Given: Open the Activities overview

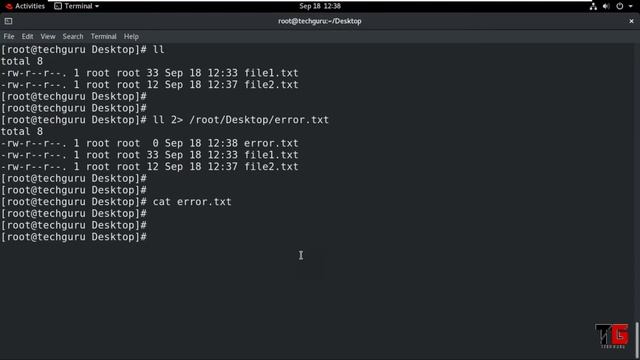Looking at the screenshot, I should click(25, 6).
